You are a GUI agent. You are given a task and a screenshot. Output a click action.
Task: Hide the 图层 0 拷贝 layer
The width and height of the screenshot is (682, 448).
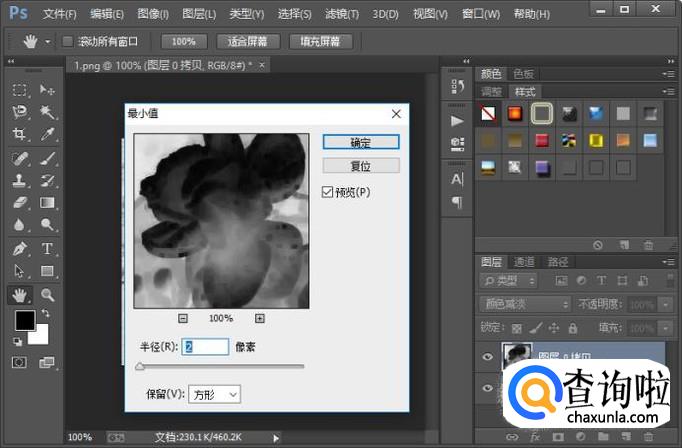pos(487,358)
